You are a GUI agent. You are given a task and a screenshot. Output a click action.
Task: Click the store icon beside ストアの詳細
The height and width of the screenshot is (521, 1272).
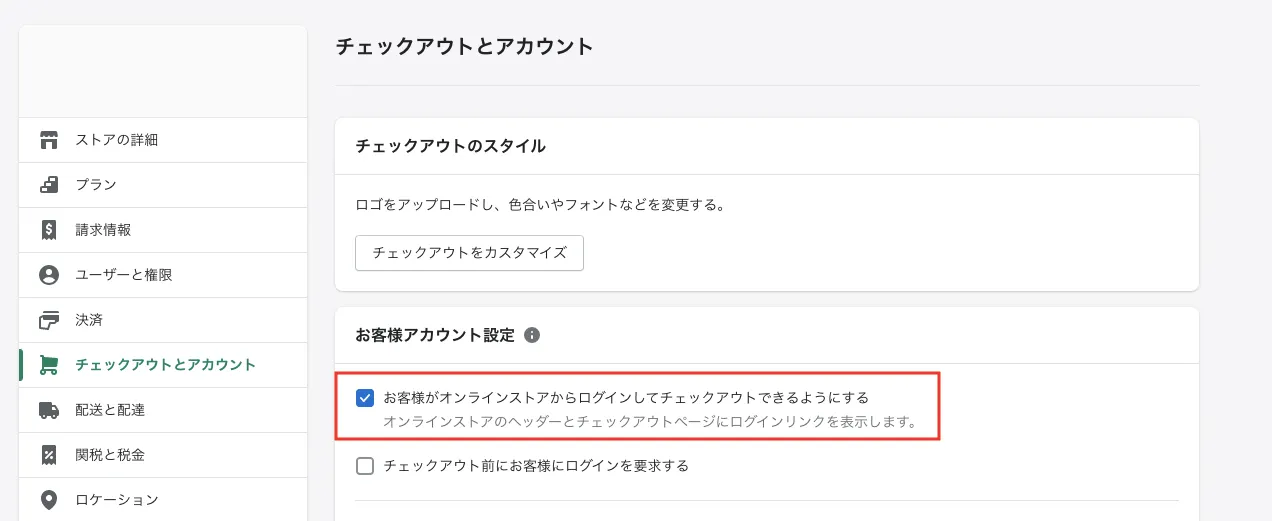pos(48,140)
